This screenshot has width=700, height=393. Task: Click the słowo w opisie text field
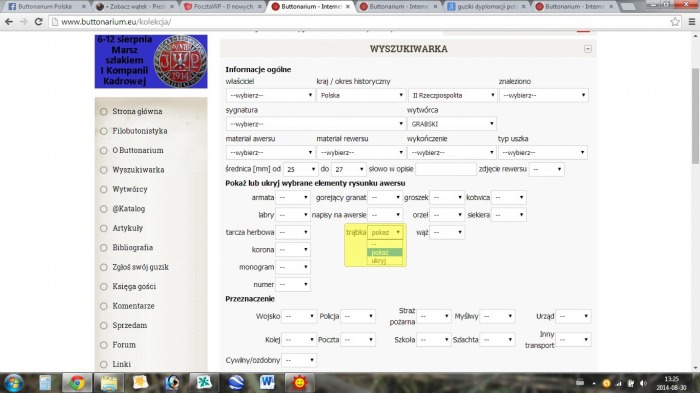point(446,169)
